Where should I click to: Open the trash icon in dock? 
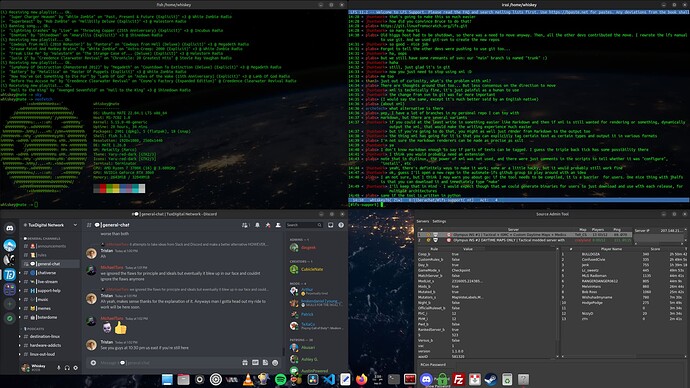(x=507, y=379)
